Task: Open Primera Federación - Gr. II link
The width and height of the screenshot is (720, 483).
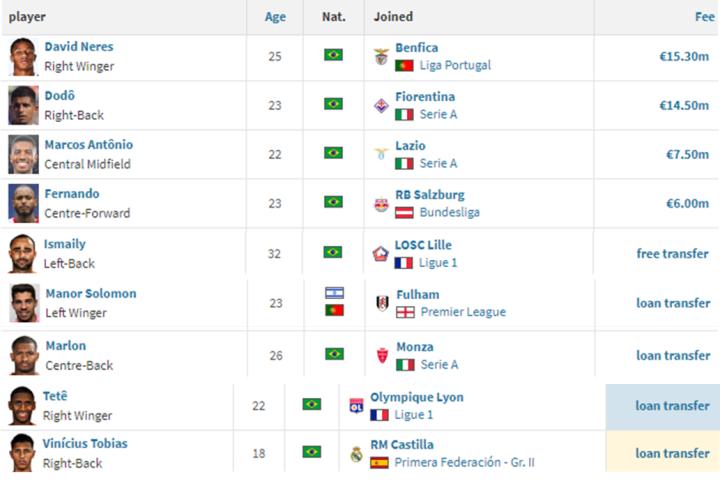Action: tap(464, 462)
